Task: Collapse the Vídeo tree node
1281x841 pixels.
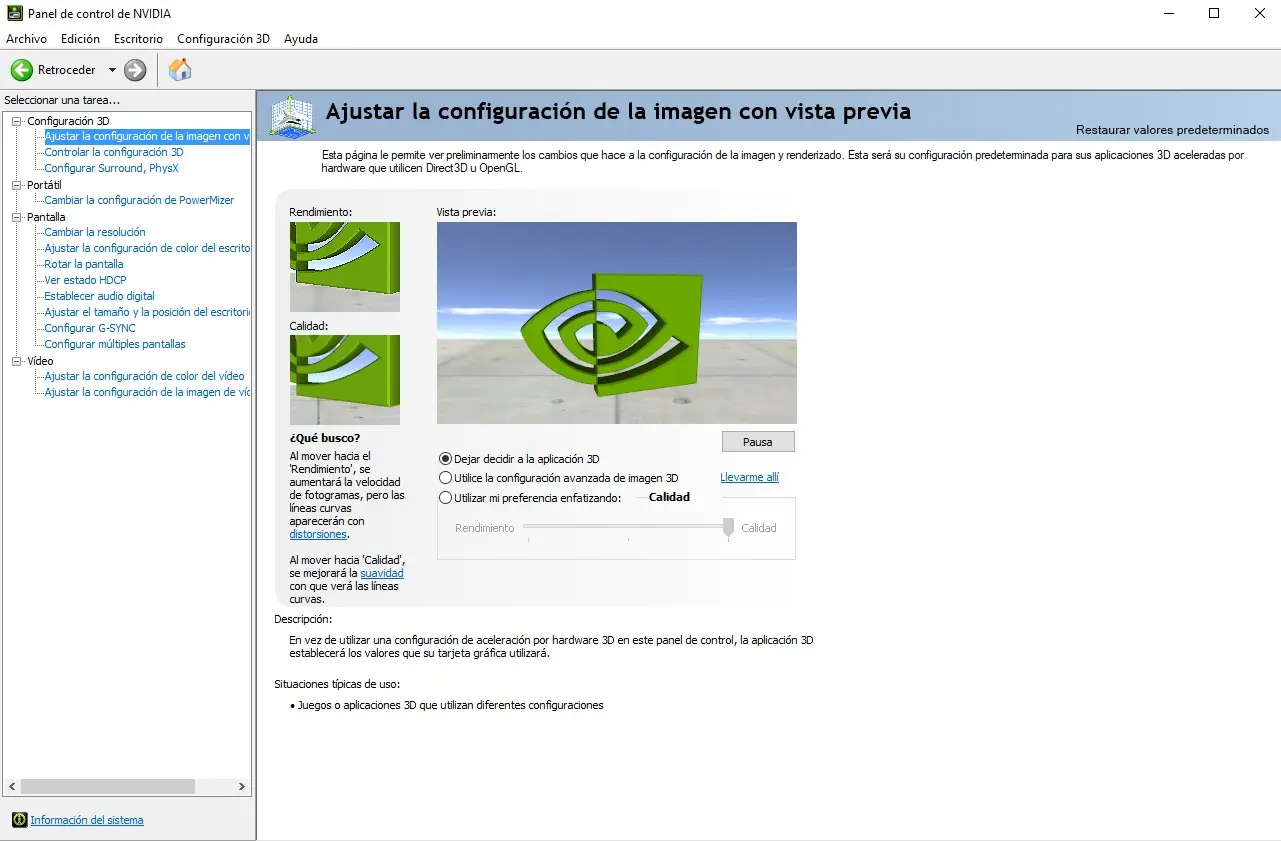Action: click(x=16, y=361)
